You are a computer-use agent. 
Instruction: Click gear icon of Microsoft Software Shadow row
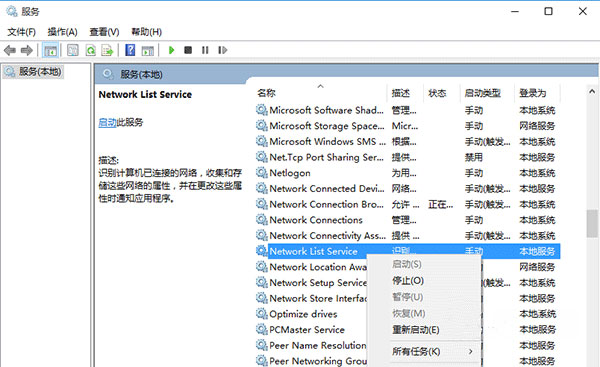[x=262, y=110]
